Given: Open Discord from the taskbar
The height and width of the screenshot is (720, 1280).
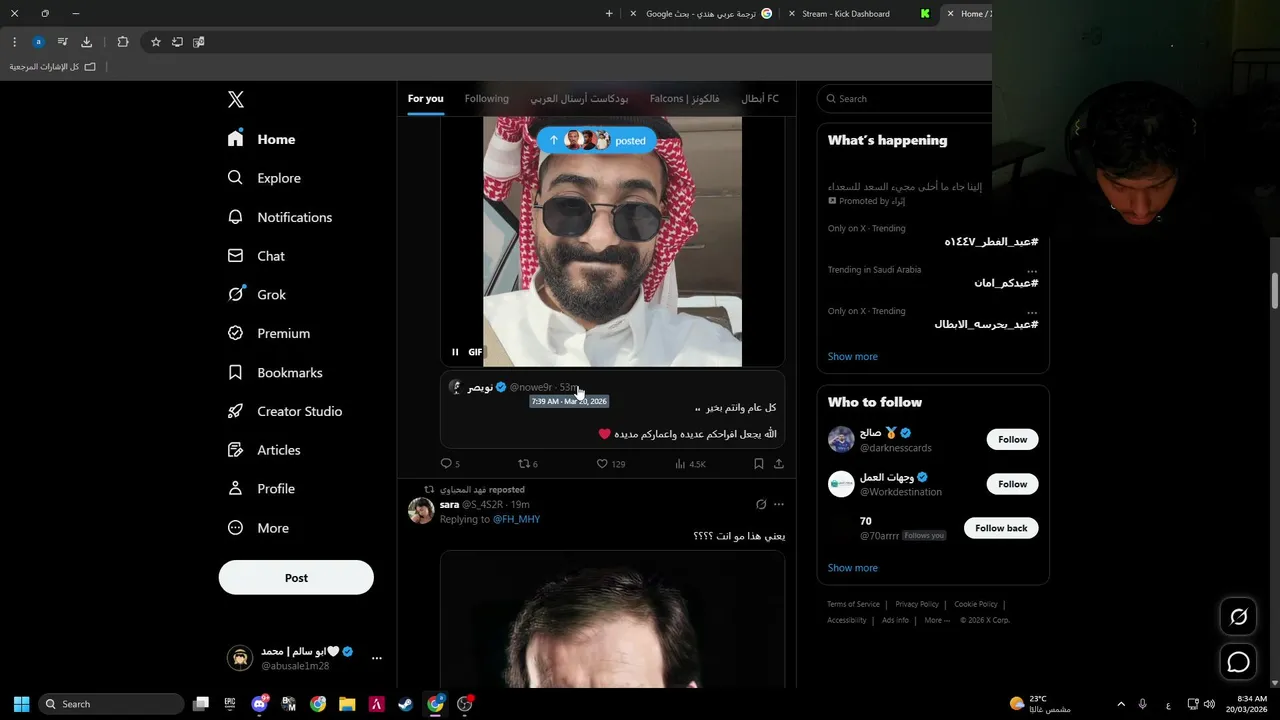Looking at the screenshot, I should 260,704.
